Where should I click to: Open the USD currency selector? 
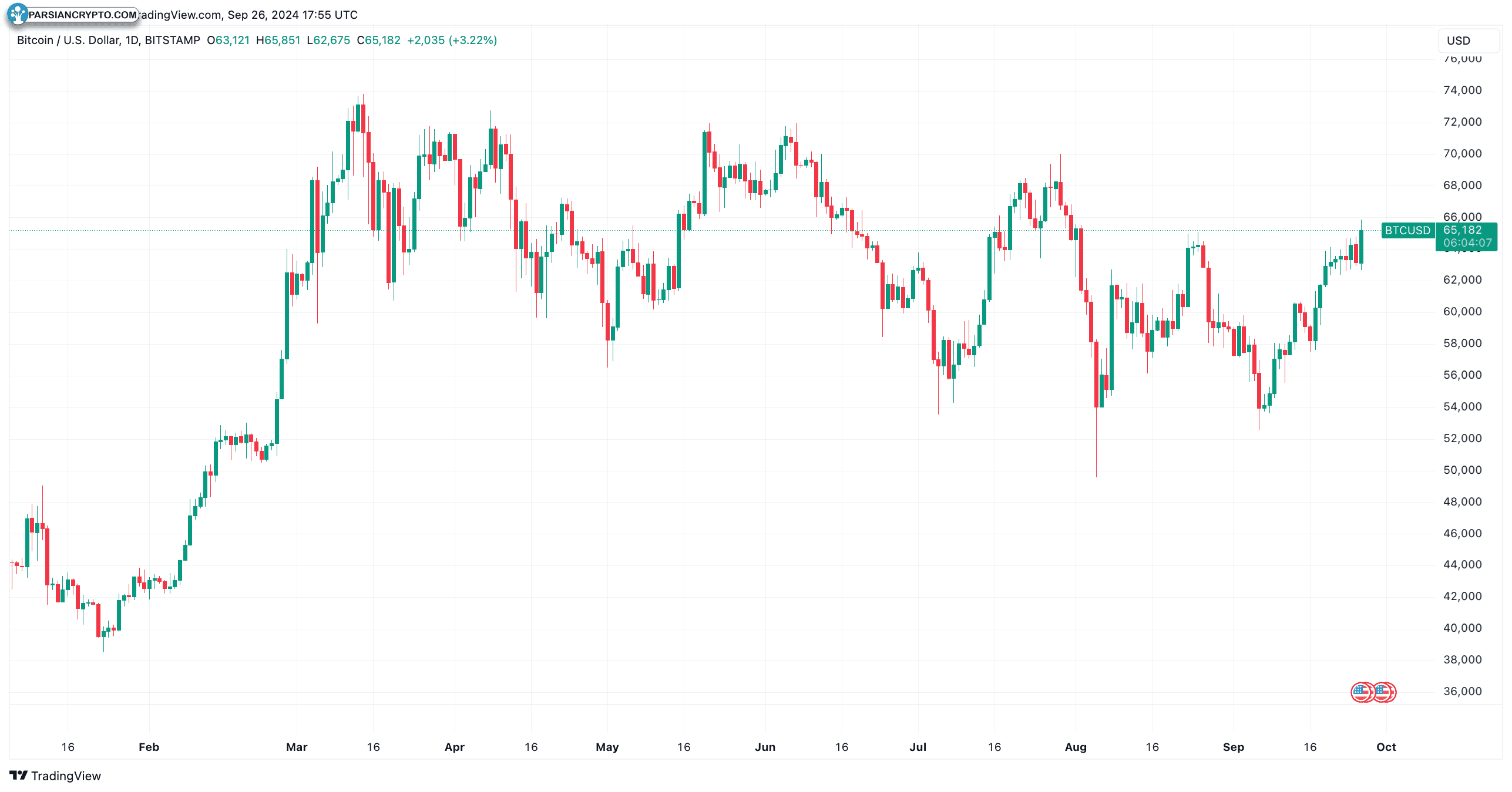click(x=1469, y=41)
